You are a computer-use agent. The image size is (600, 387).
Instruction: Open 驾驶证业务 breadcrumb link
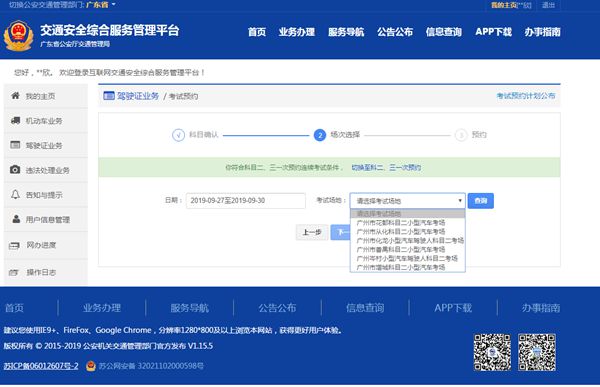coord(138,96)
